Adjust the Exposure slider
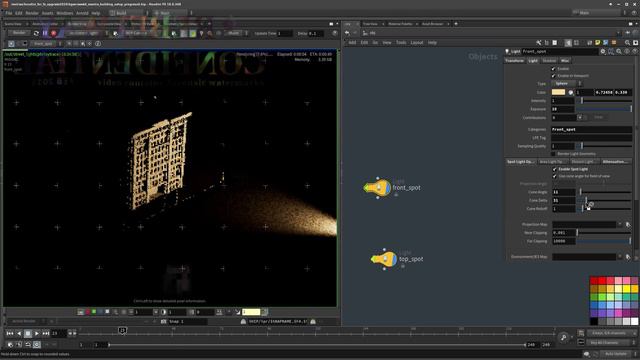The image size is (640, 360). [x=604, y=109]
